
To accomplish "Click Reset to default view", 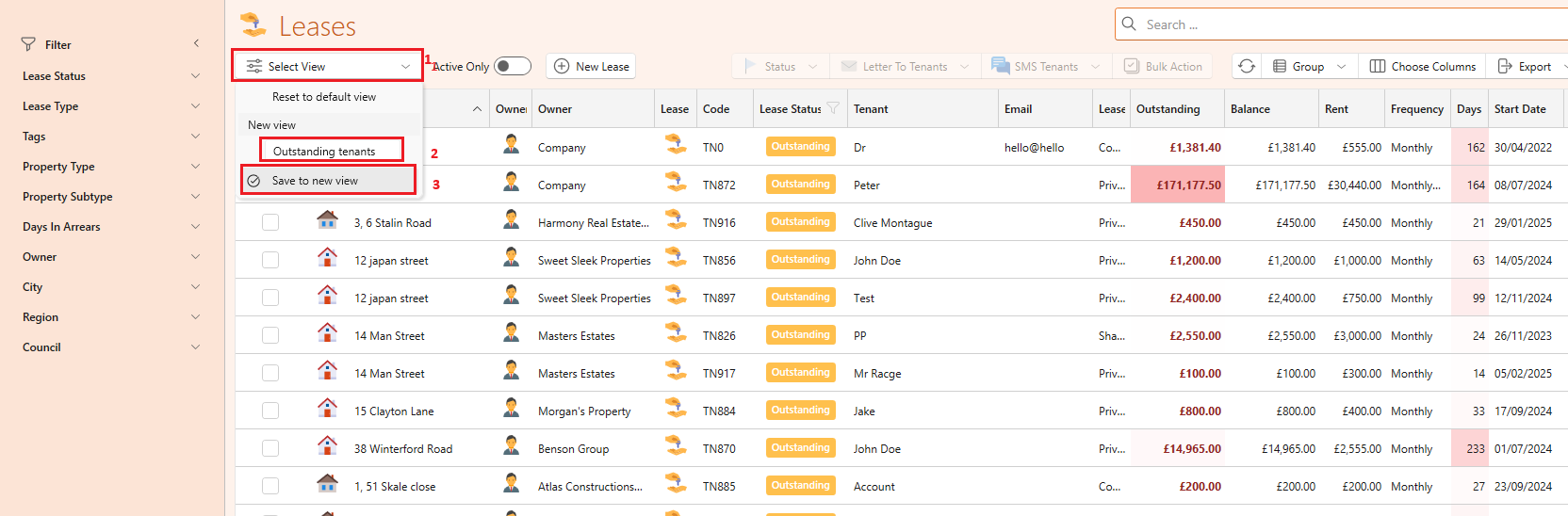I will pyautogui.click(x=324, y=97).
